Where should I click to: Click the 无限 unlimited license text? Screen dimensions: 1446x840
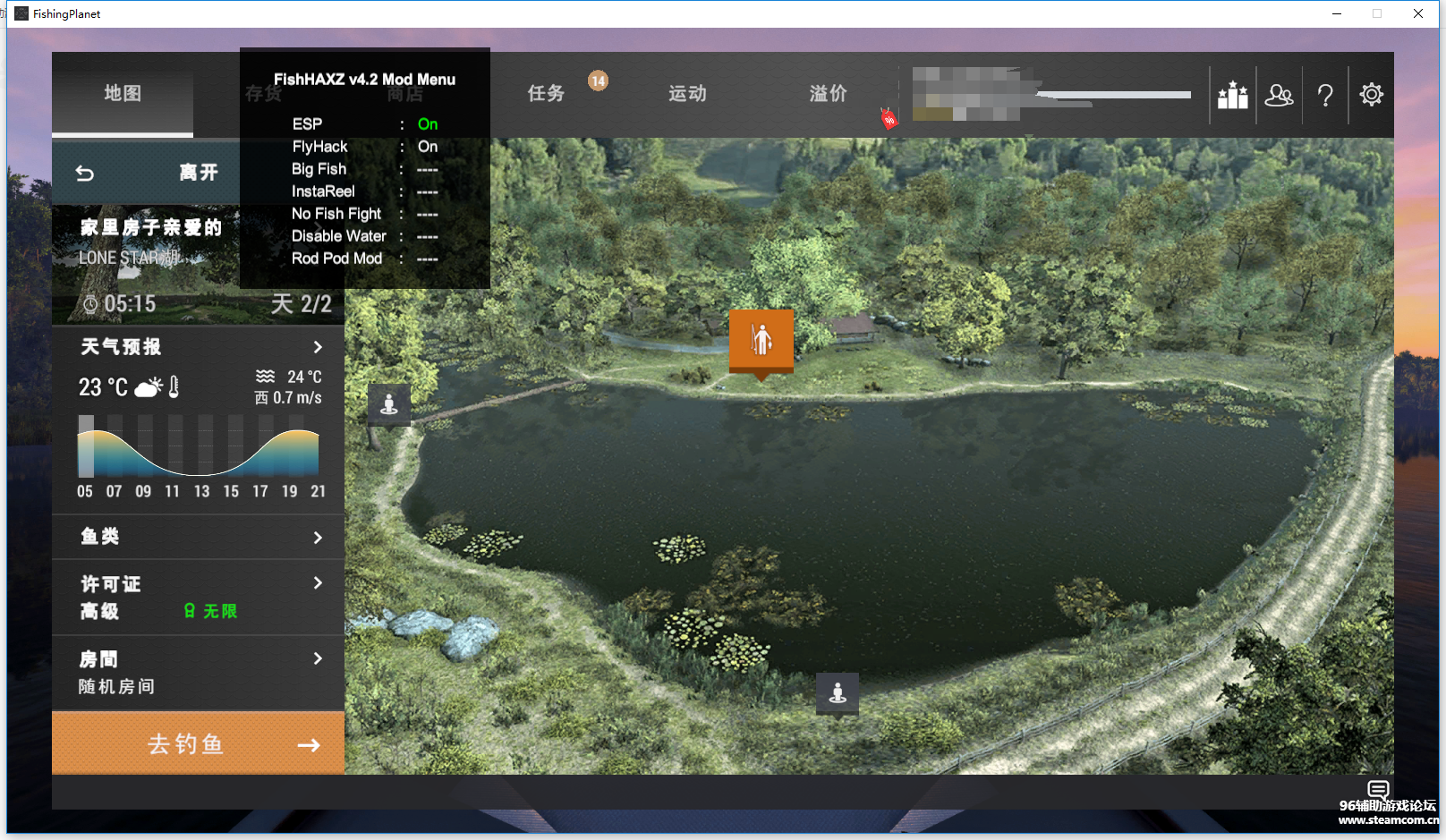point(220,611)
